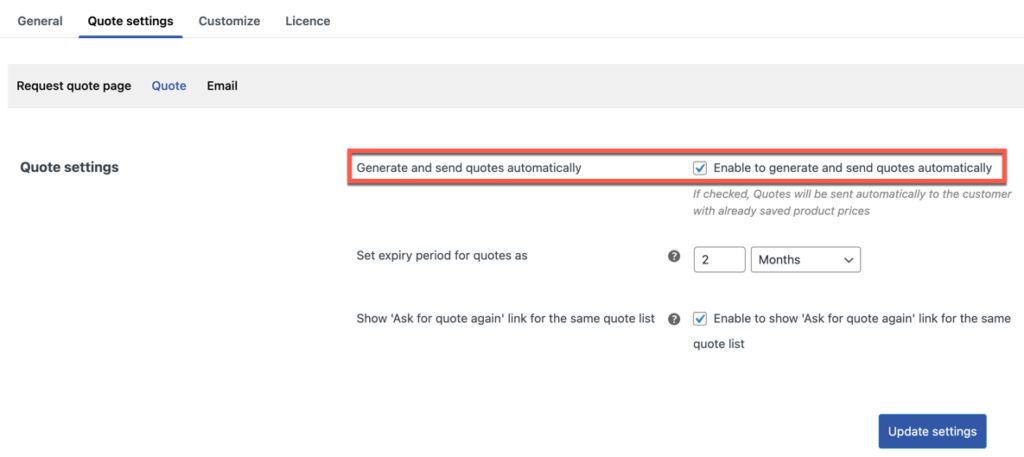The height and width of the screenshot is (457, 1024).
Task: Click "Show 'Ask for quote again' link" setting label
Action: (x=505, y=319)
